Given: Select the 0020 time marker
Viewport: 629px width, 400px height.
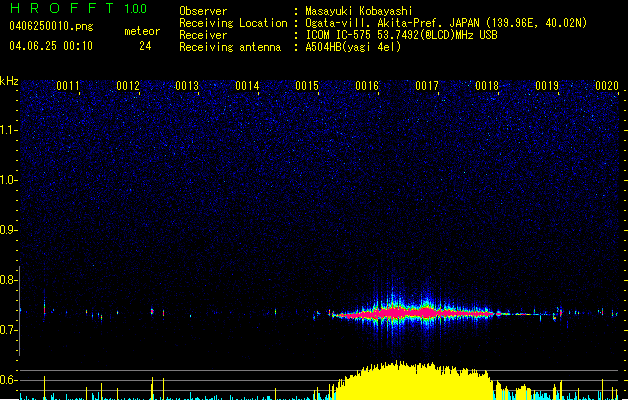Looking at the screenshot, I should point(606,87).
